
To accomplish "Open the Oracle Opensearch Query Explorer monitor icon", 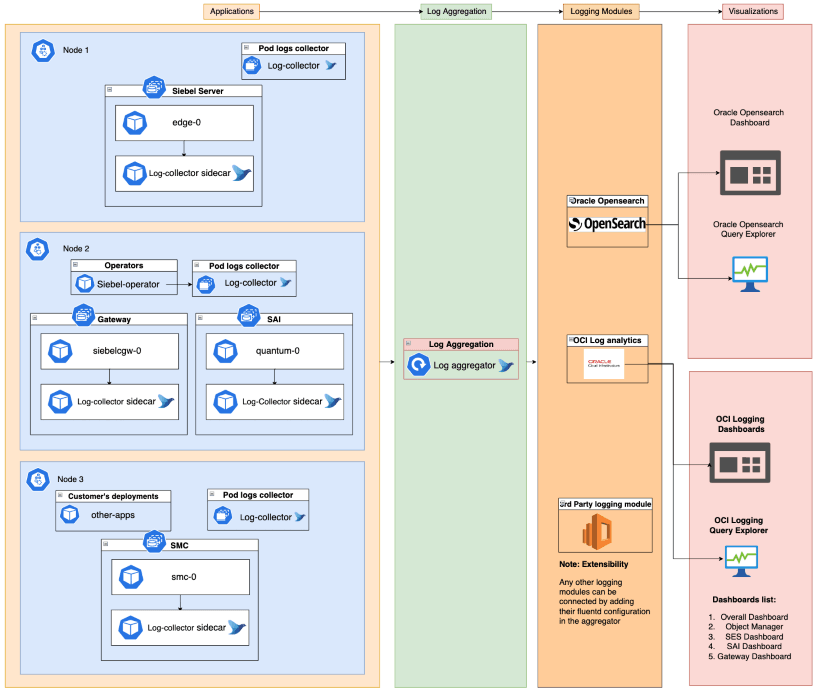I will tap(750, 274).
